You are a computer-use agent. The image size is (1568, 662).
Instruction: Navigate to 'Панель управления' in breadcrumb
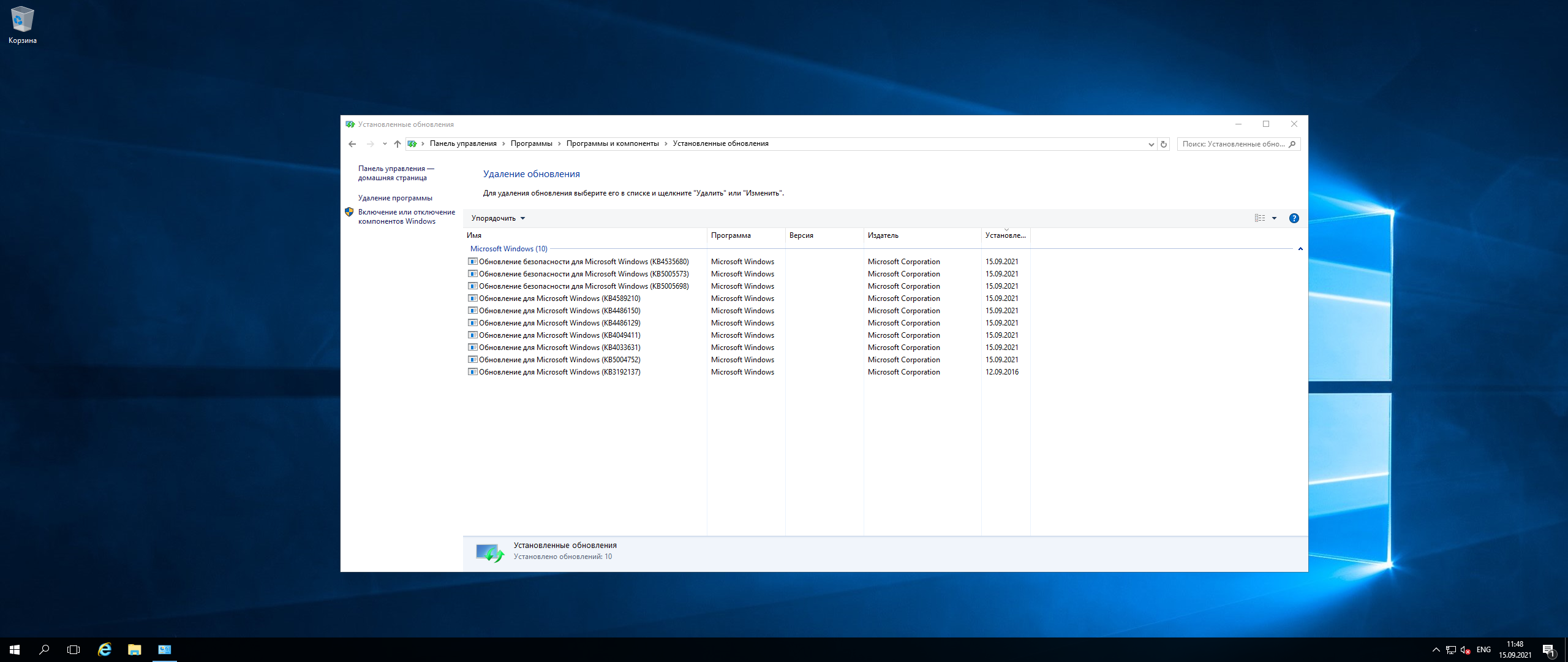pyautogui.click(x=463, y=143)
